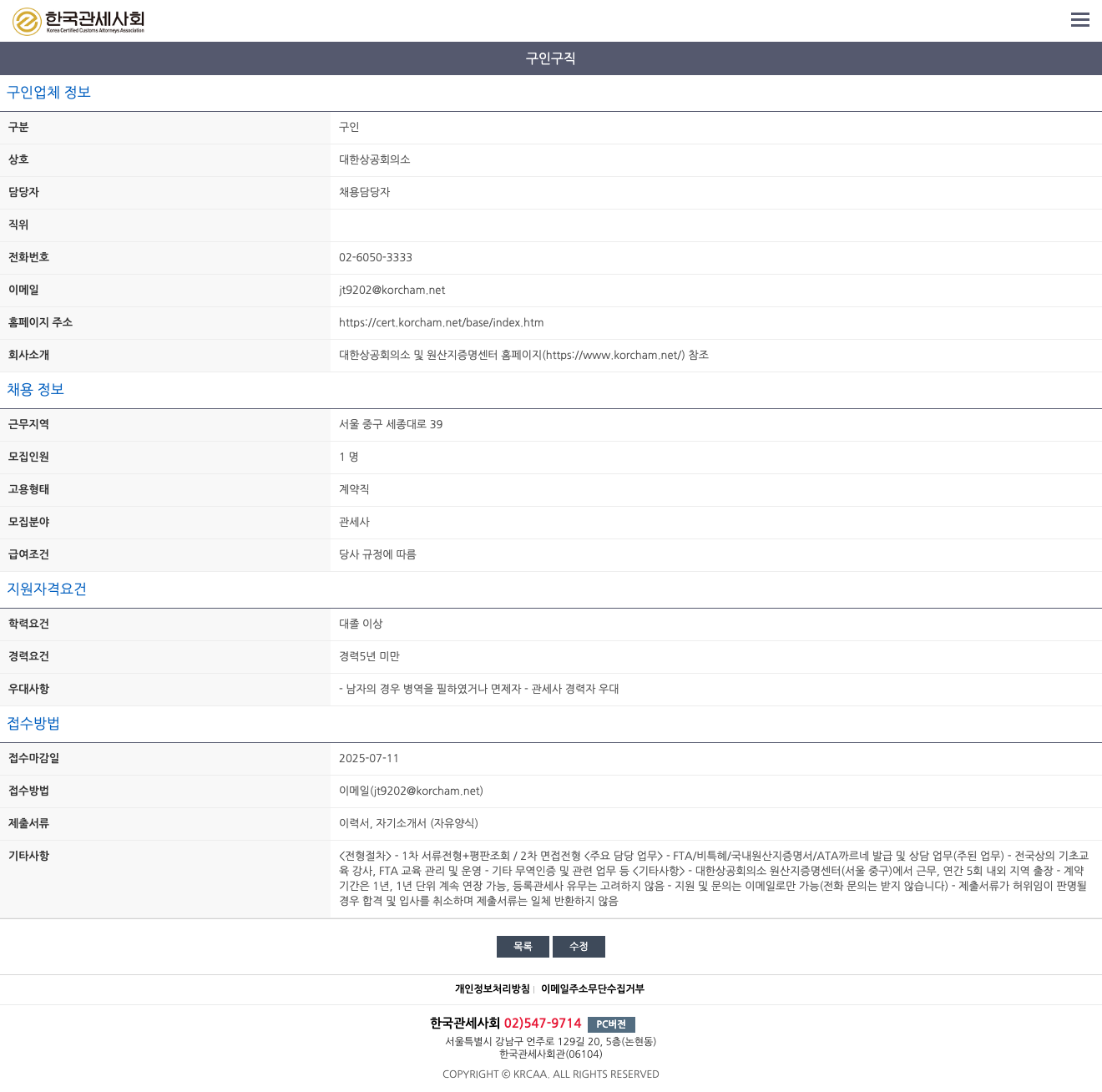Click the 직위 row label
This screenshot has width=1102, height=1092.
pyautogui.click(x=18, y=225)
